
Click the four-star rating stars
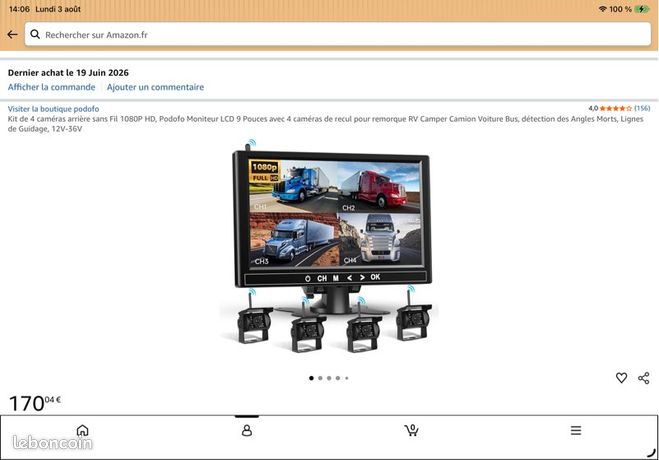tap(616, 108)
